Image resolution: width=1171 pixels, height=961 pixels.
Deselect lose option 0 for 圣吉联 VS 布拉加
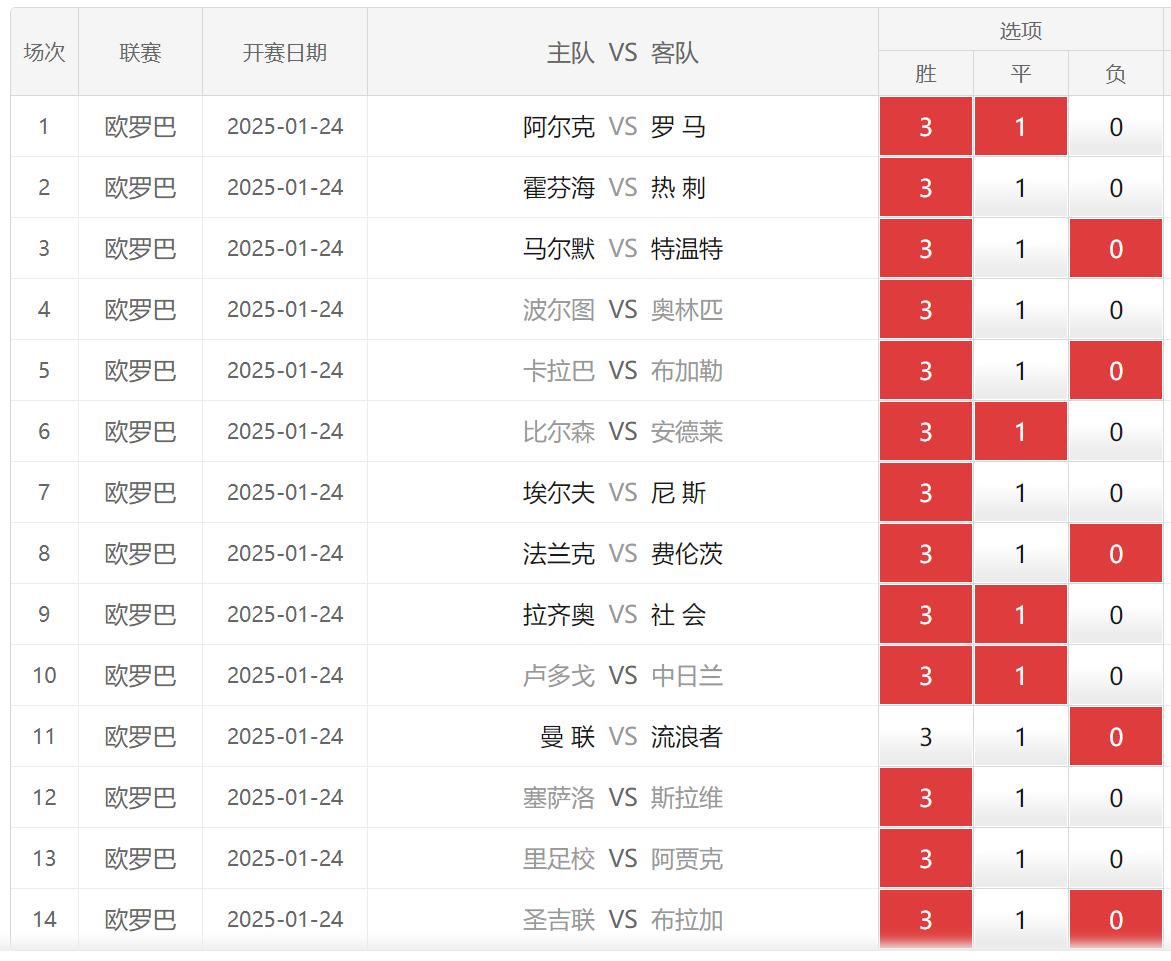pos(1116,920)
